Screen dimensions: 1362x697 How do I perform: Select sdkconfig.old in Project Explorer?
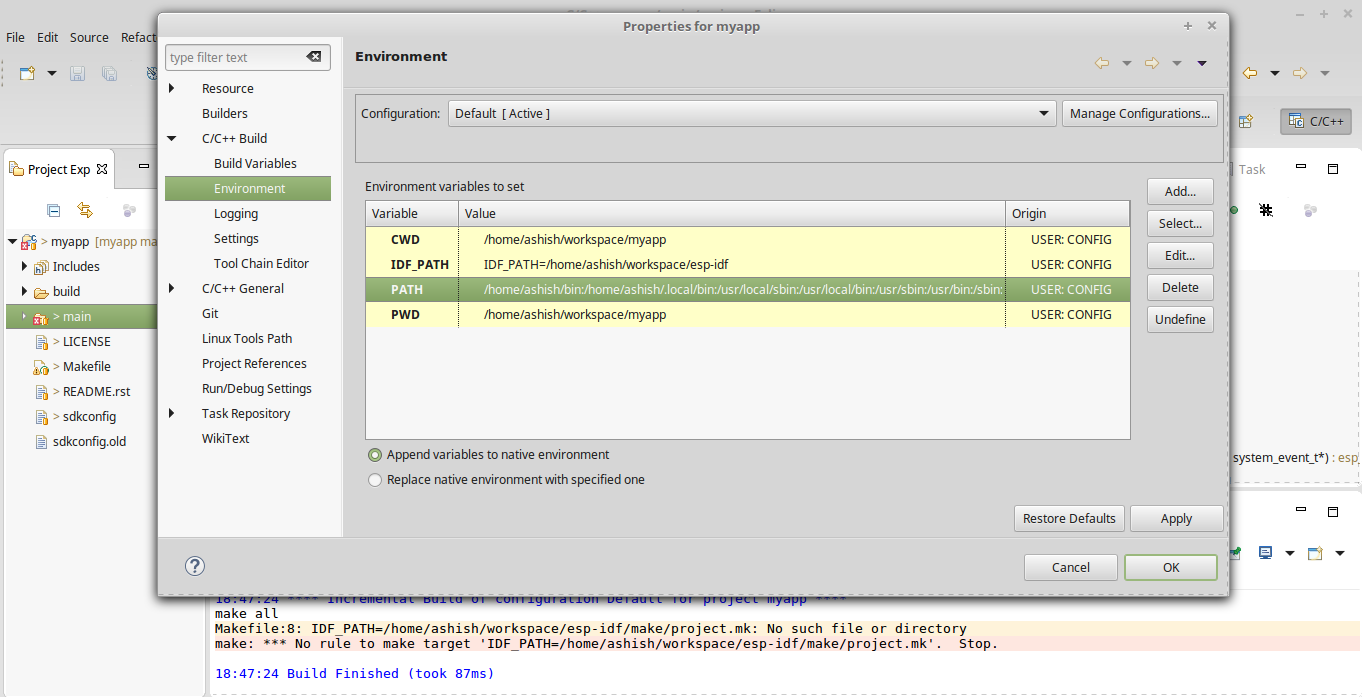click(x=89, y=441)
